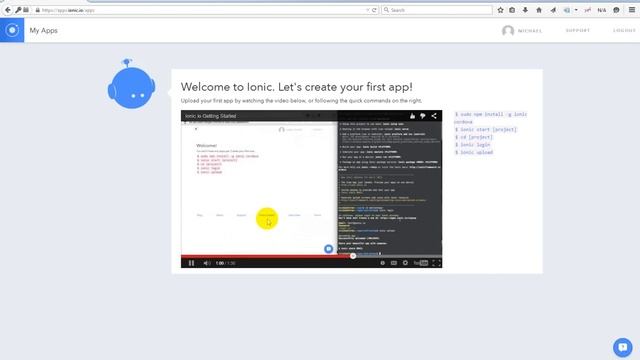The image size is (640, 360).
Task: Click the LOGOUT link
Action: 624,31
